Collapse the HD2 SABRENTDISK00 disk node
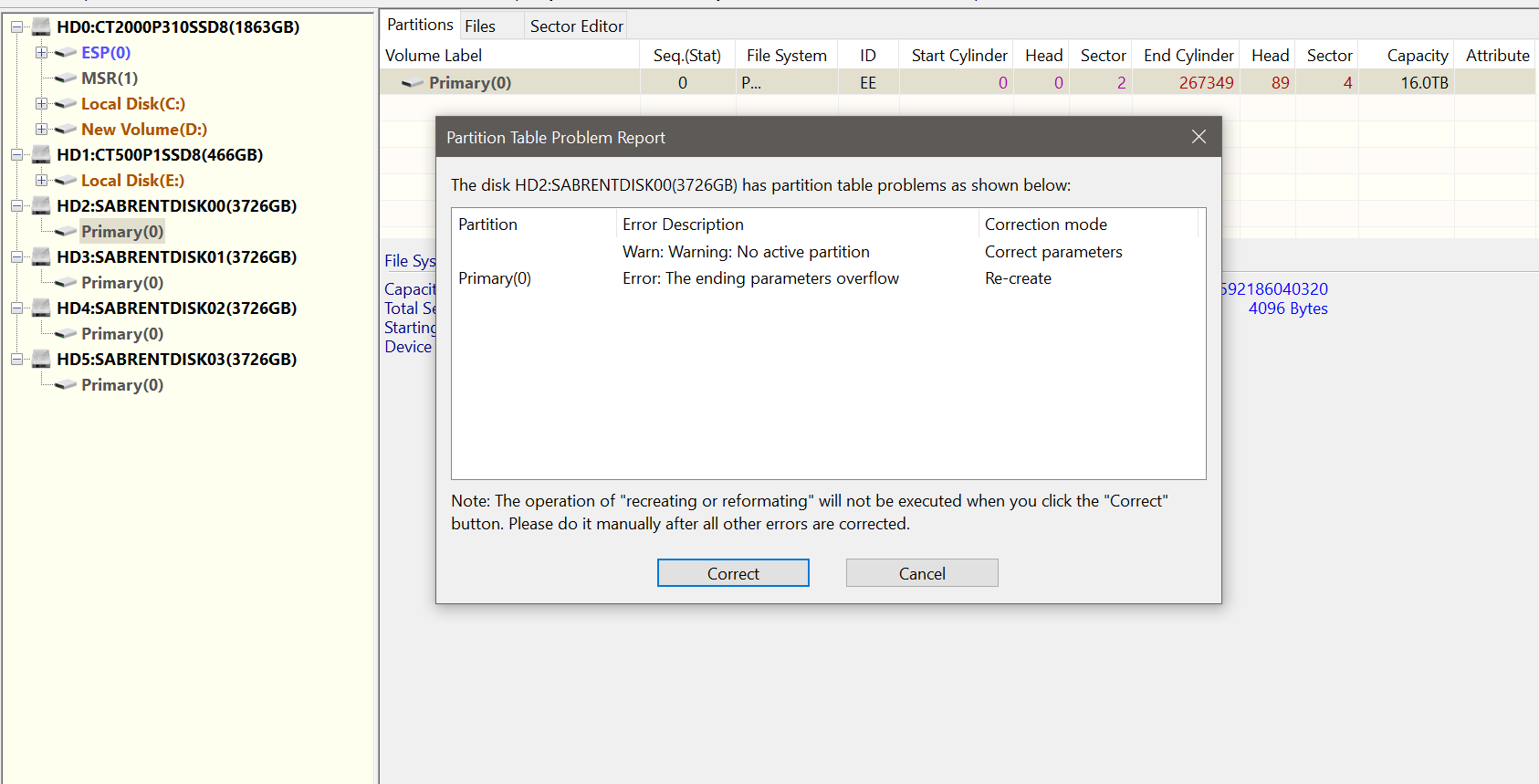Viewport: 1539px width, 784px height. 16,206
